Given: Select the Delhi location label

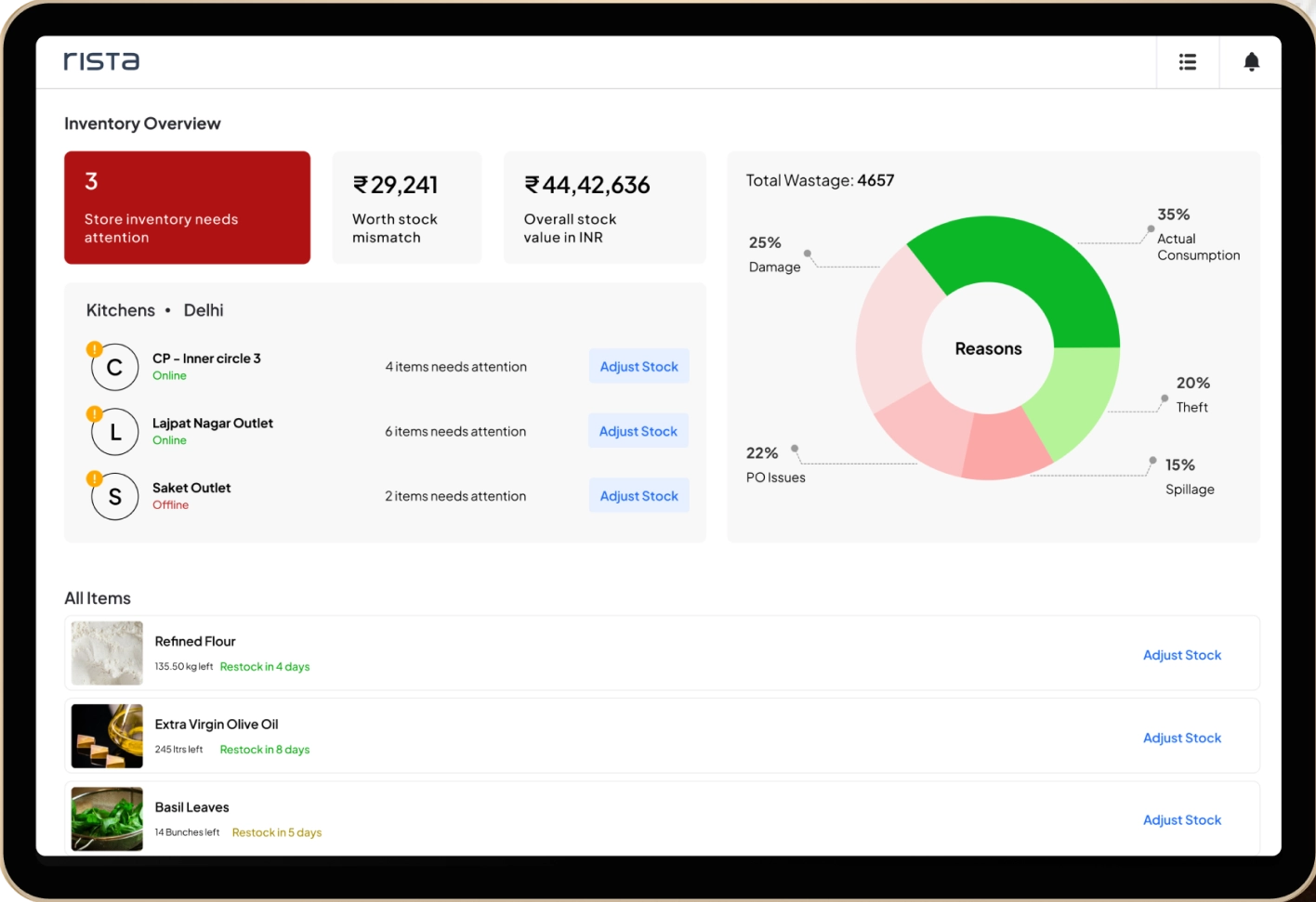Looking at the screenshot, I should [204, 309].
